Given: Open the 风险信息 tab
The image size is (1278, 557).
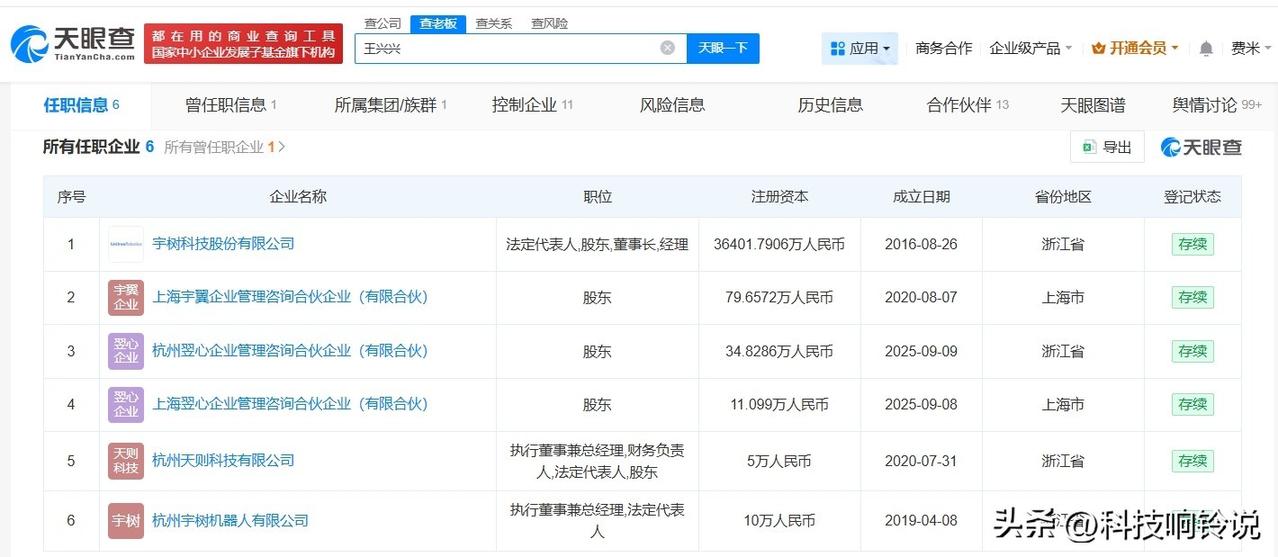Looking at the screenshot, I should click(672, 105).
